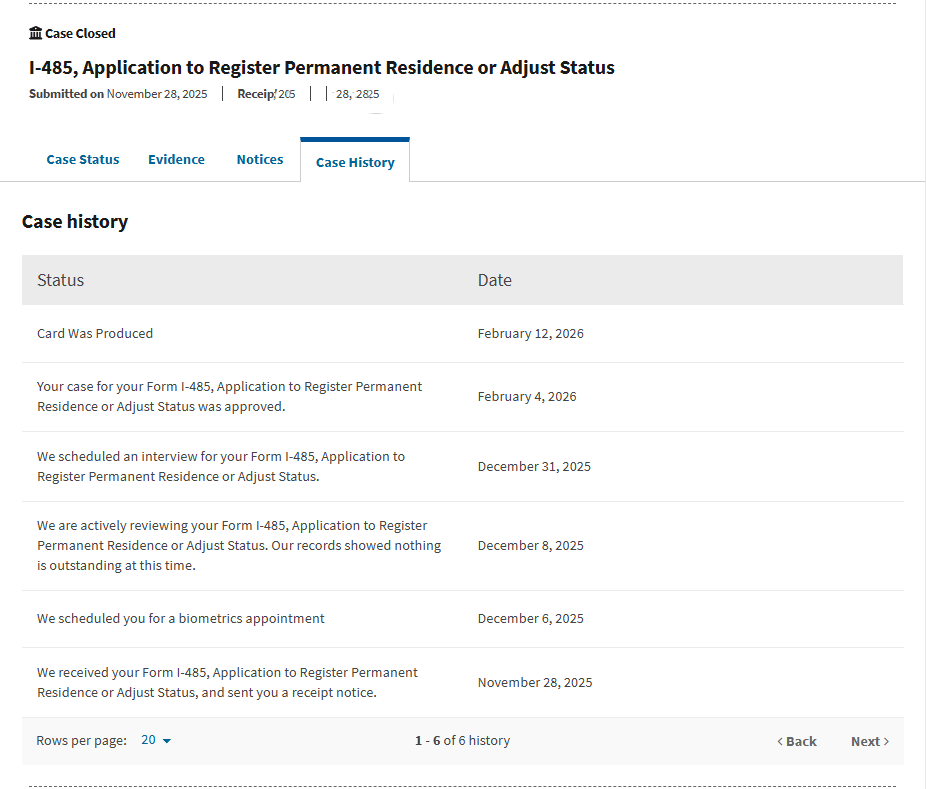
Task: Click the left chevron before Back
Action: coord(780,742)
